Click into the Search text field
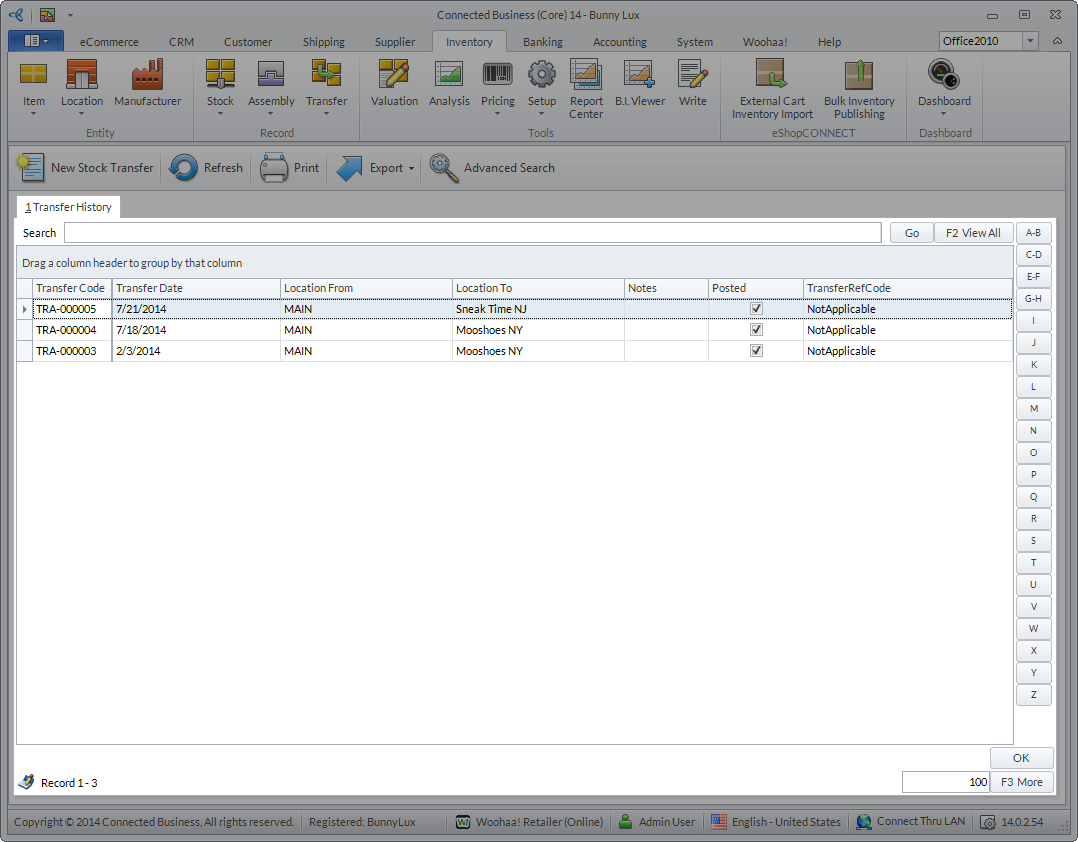Screen dimensions: 1078x842 472,233
